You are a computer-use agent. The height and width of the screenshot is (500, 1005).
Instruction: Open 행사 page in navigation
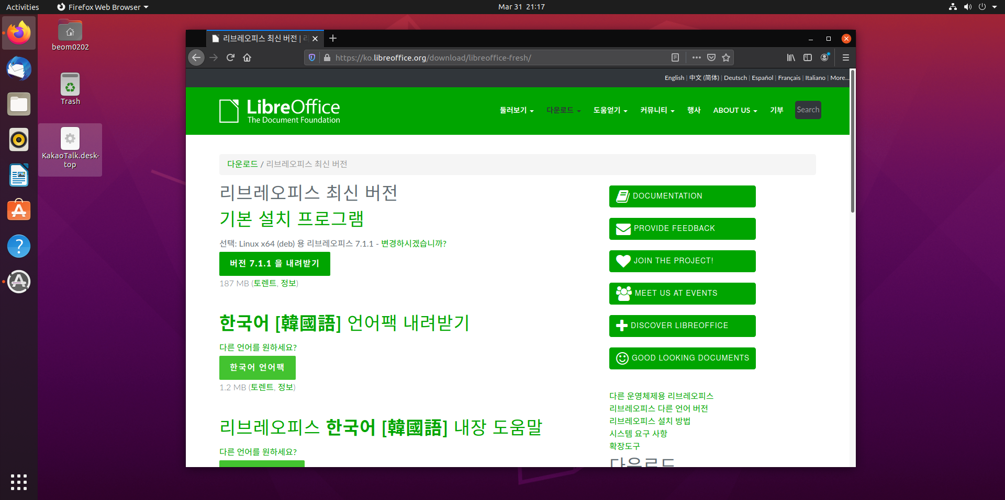[694, 110]
